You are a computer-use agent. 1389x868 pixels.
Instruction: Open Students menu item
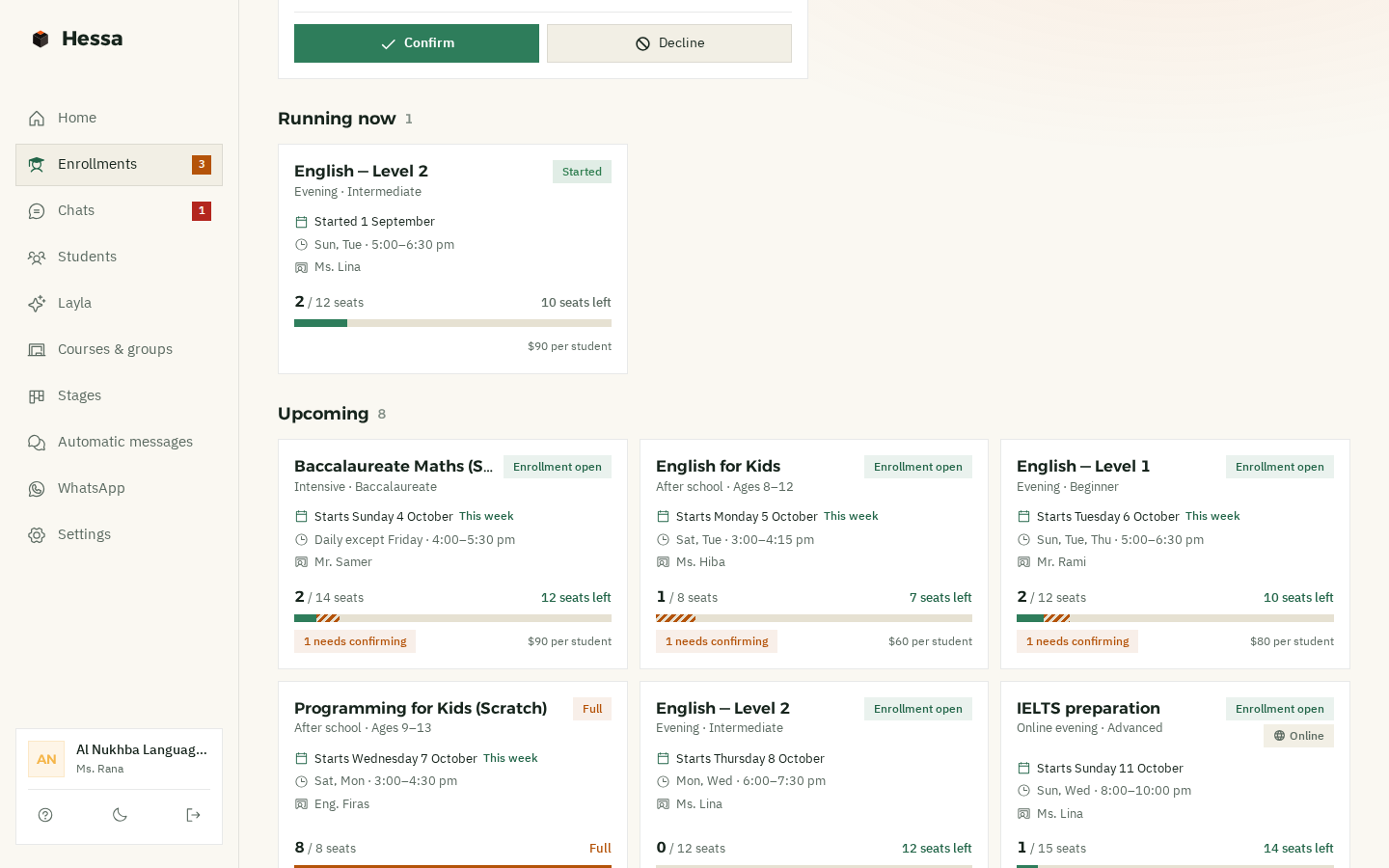tap(120, 257)
